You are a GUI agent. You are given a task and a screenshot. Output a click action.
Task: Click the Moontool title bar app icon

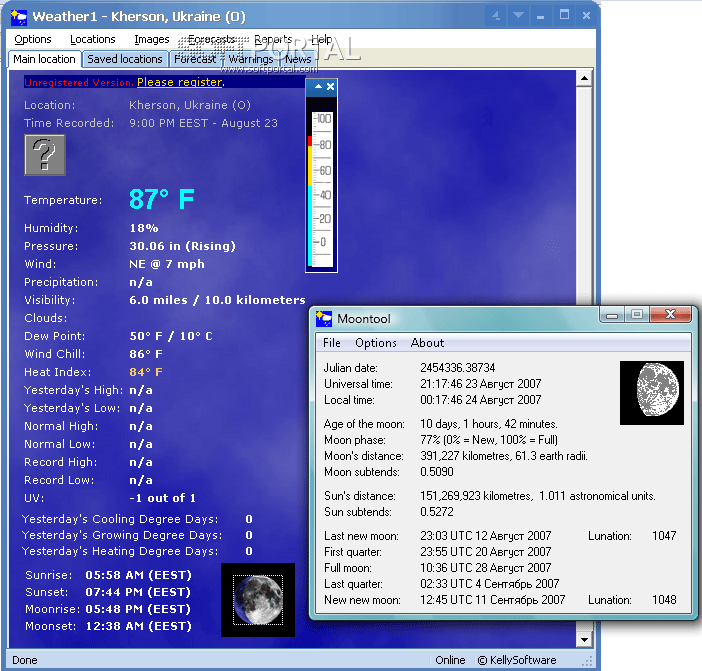323,319
